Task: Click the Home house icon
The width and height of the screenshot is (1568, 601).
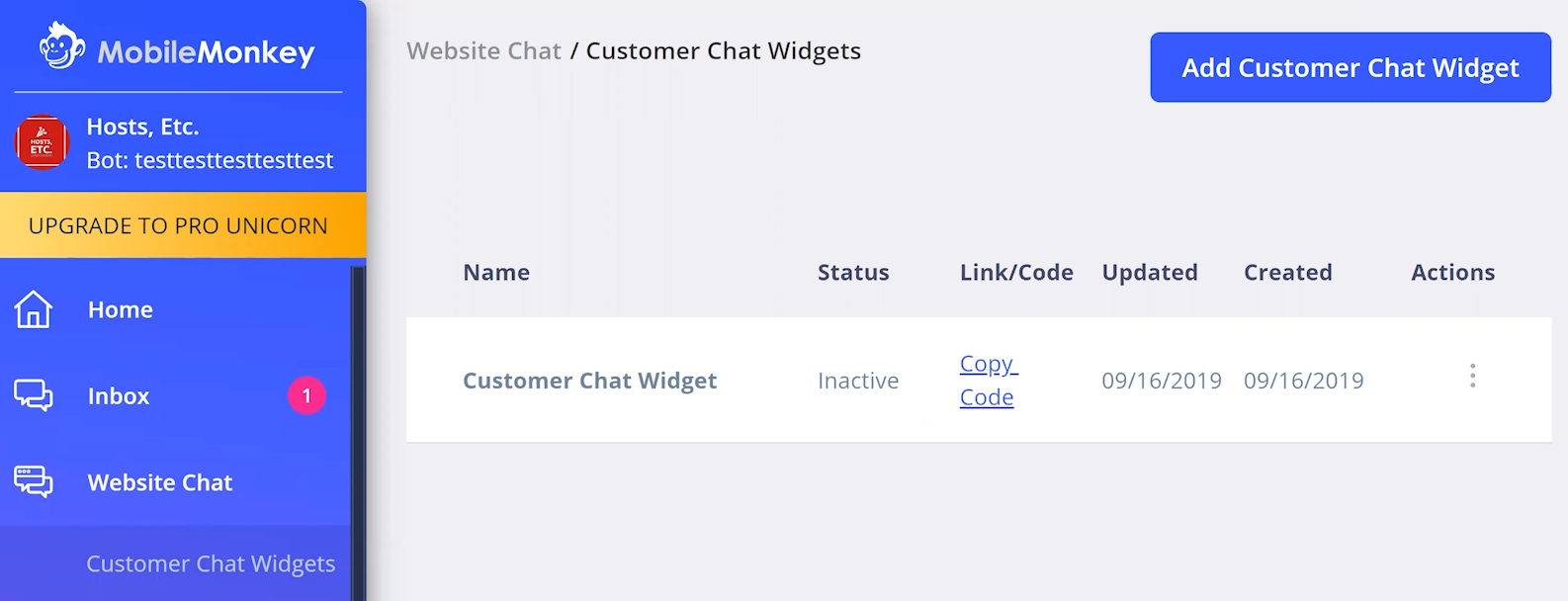Action: pos(34,309)
